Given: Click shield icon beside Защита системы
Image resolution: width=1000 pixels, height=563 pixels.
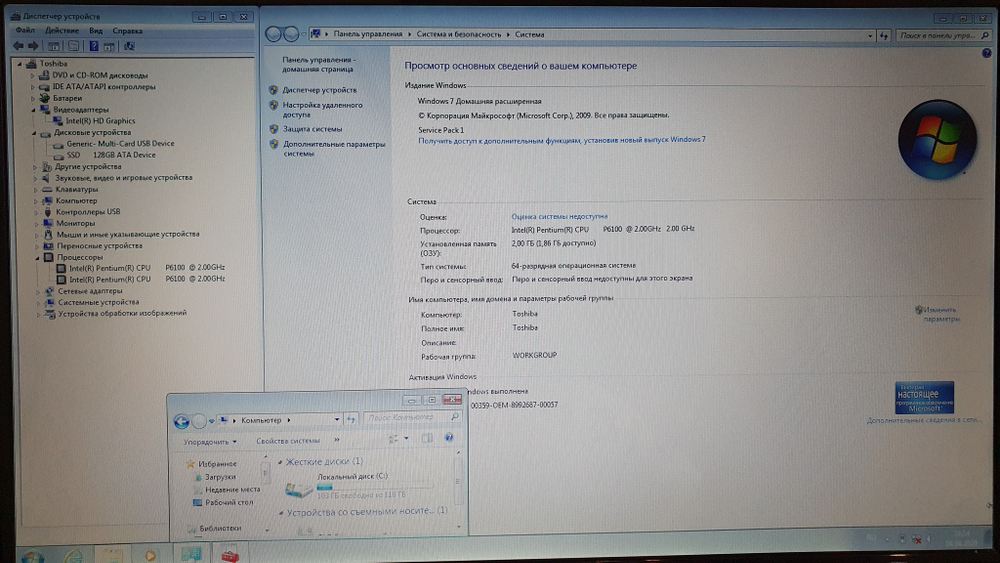Looking at the screenshot, I should (274, 129).
